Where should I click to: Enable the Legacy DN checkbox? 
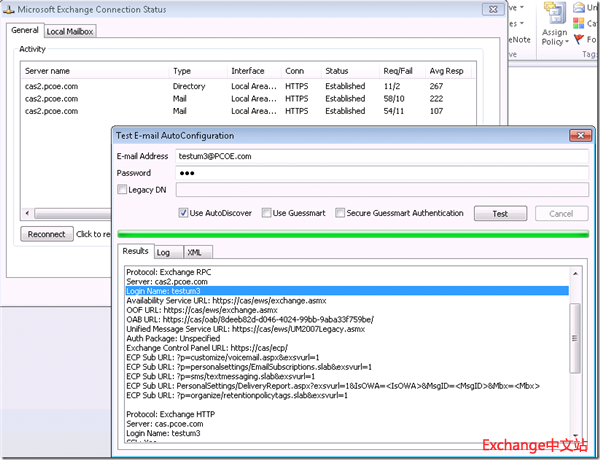point(123,190)
